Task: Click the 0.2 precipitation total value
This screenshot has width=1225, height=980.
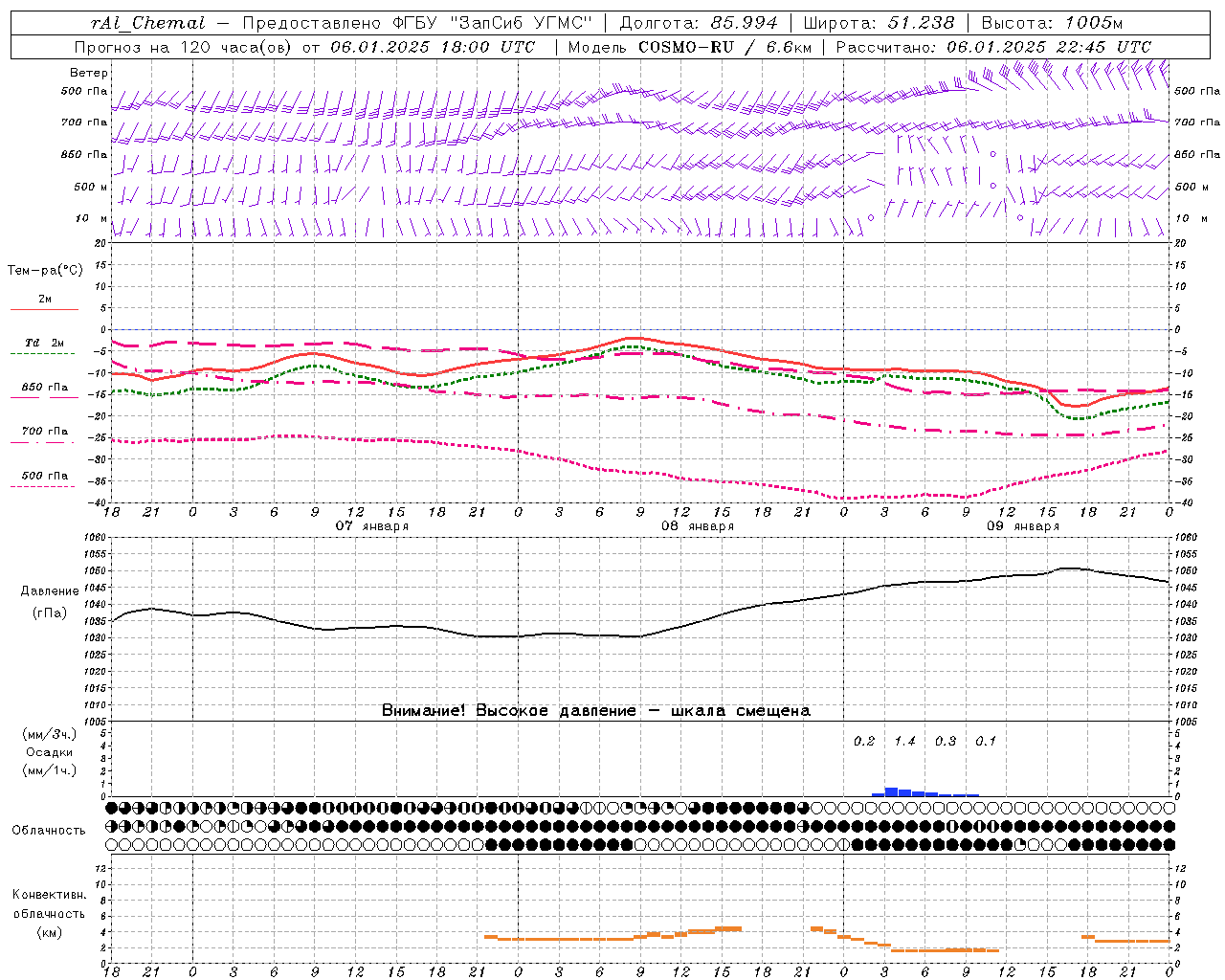Action: click(864, 742)
